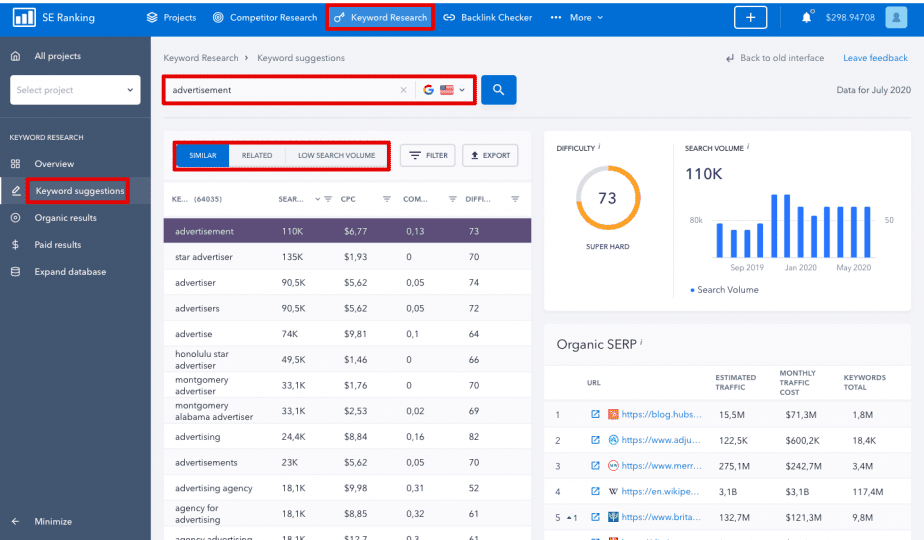The height and width of the screenshot is (540, 924).
Task: Switch to the Similar tab
Action: click(x=203, y=156)
